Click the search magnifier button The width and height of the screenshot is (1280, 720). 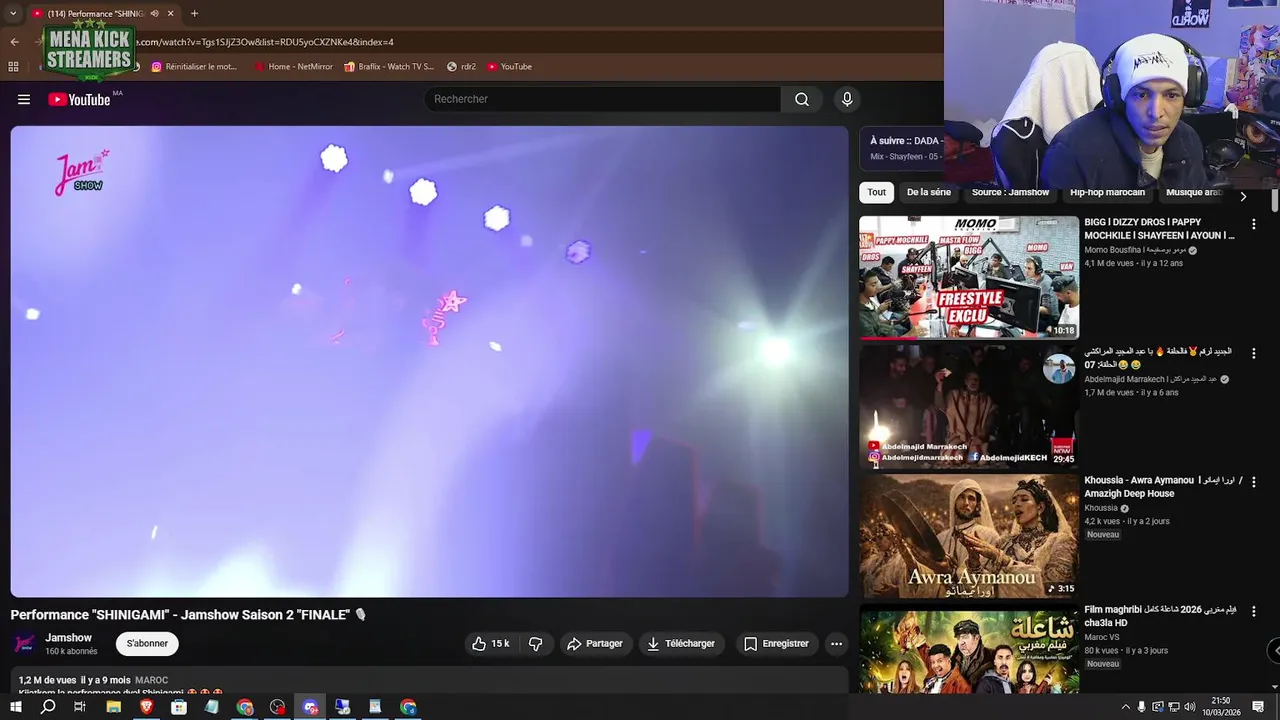(802, 99)
